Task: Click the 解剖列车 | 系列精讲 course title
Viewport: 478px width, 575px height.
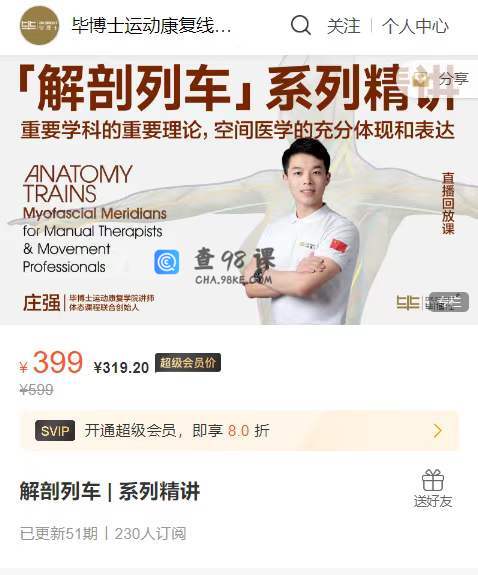Action: 110,491
